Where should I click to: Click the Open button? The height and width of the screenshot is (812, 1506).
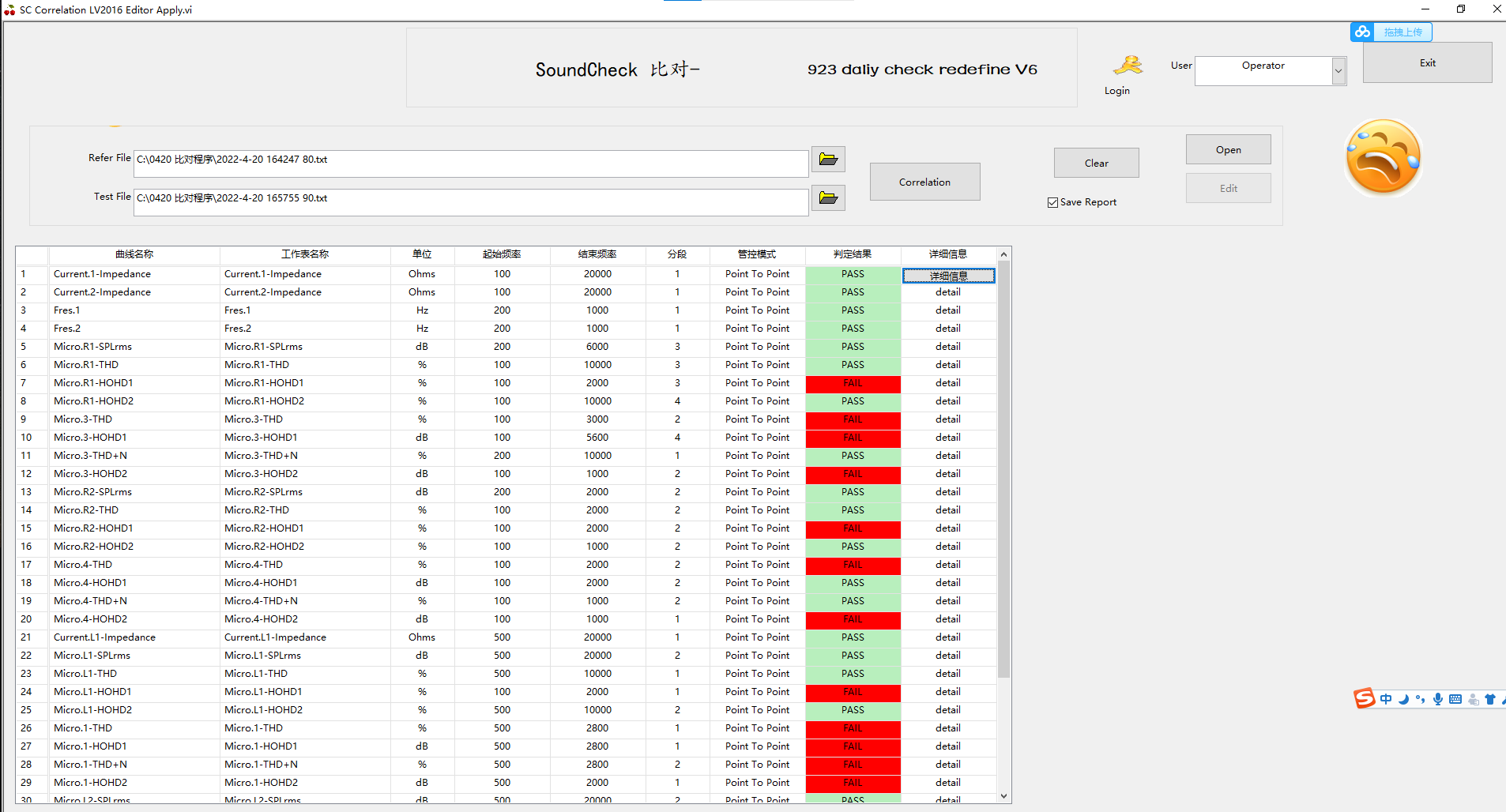click(x=1228, y=149)
